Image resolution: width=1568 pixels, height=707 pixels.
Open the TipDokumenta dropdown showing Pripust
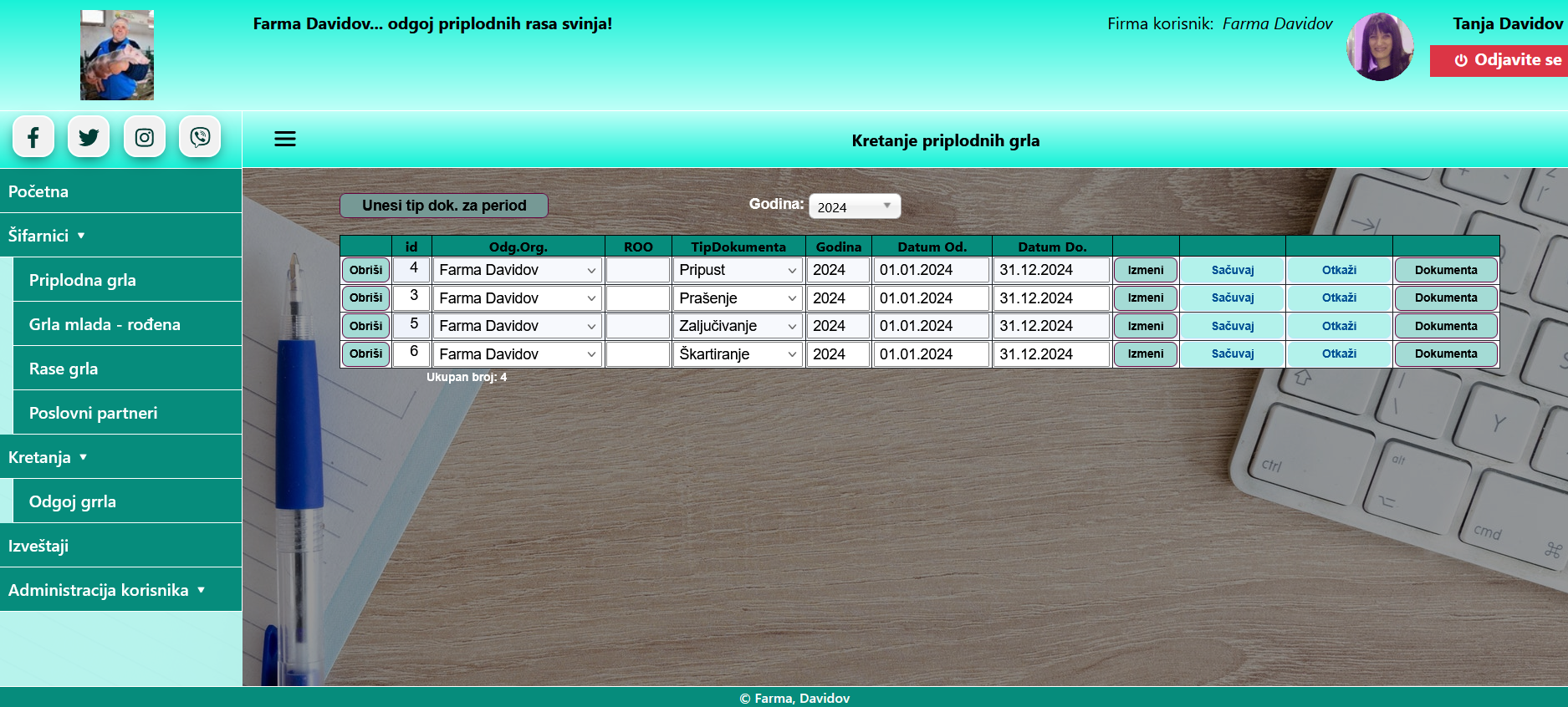click(737, 271)
